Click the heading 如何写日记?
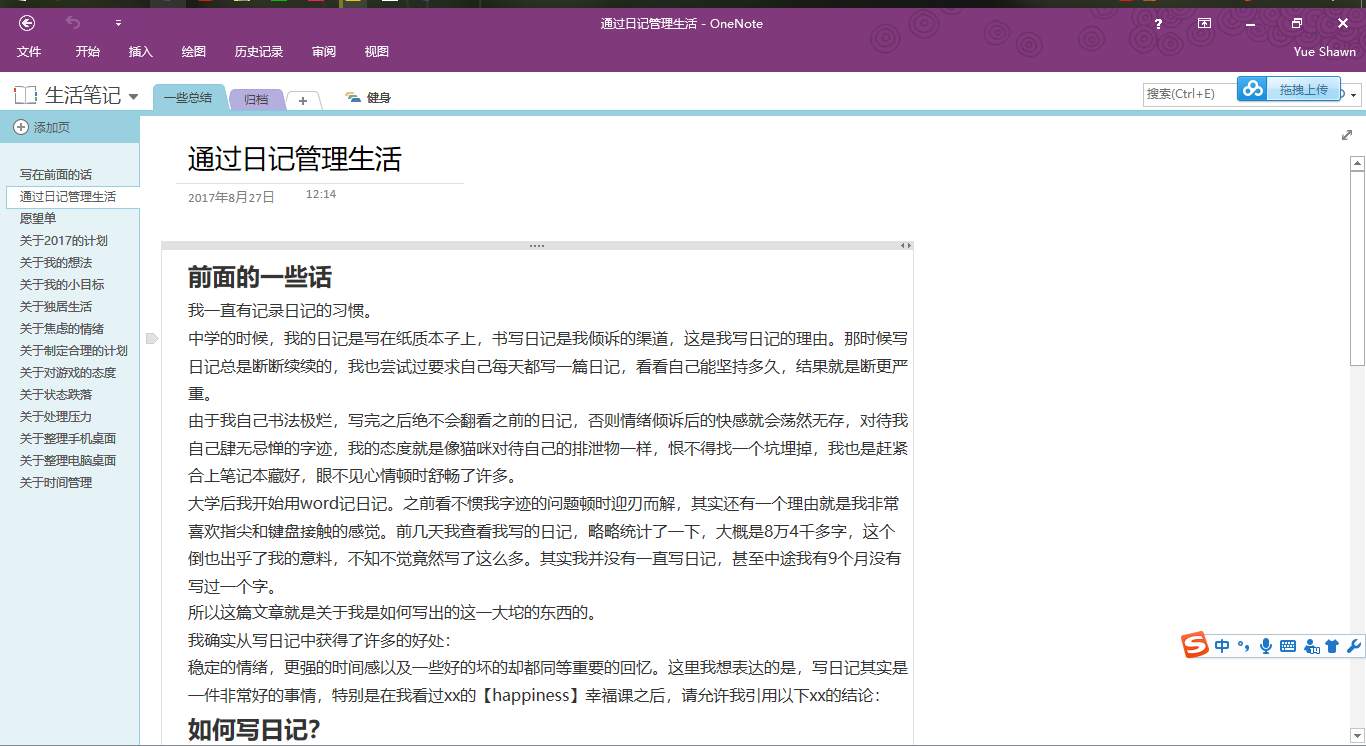The width and height of the screenshot is (1366, 746). 254,730
